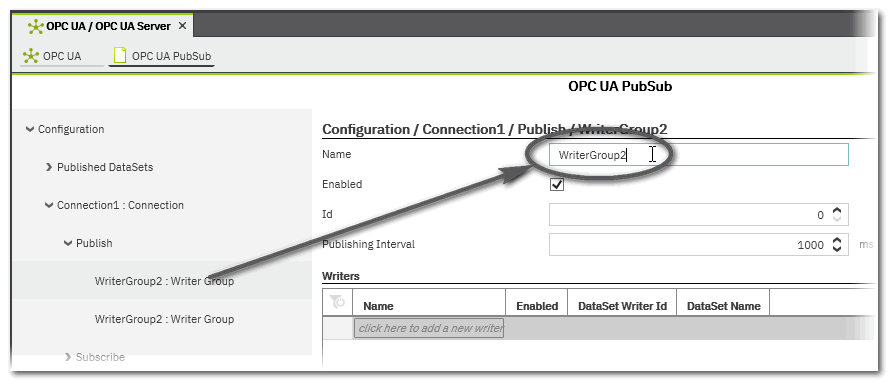This screenshot has height=382, width=889.
Task: Click the green OPC UA icon in sub-tab bar
Action: [31, 56]
